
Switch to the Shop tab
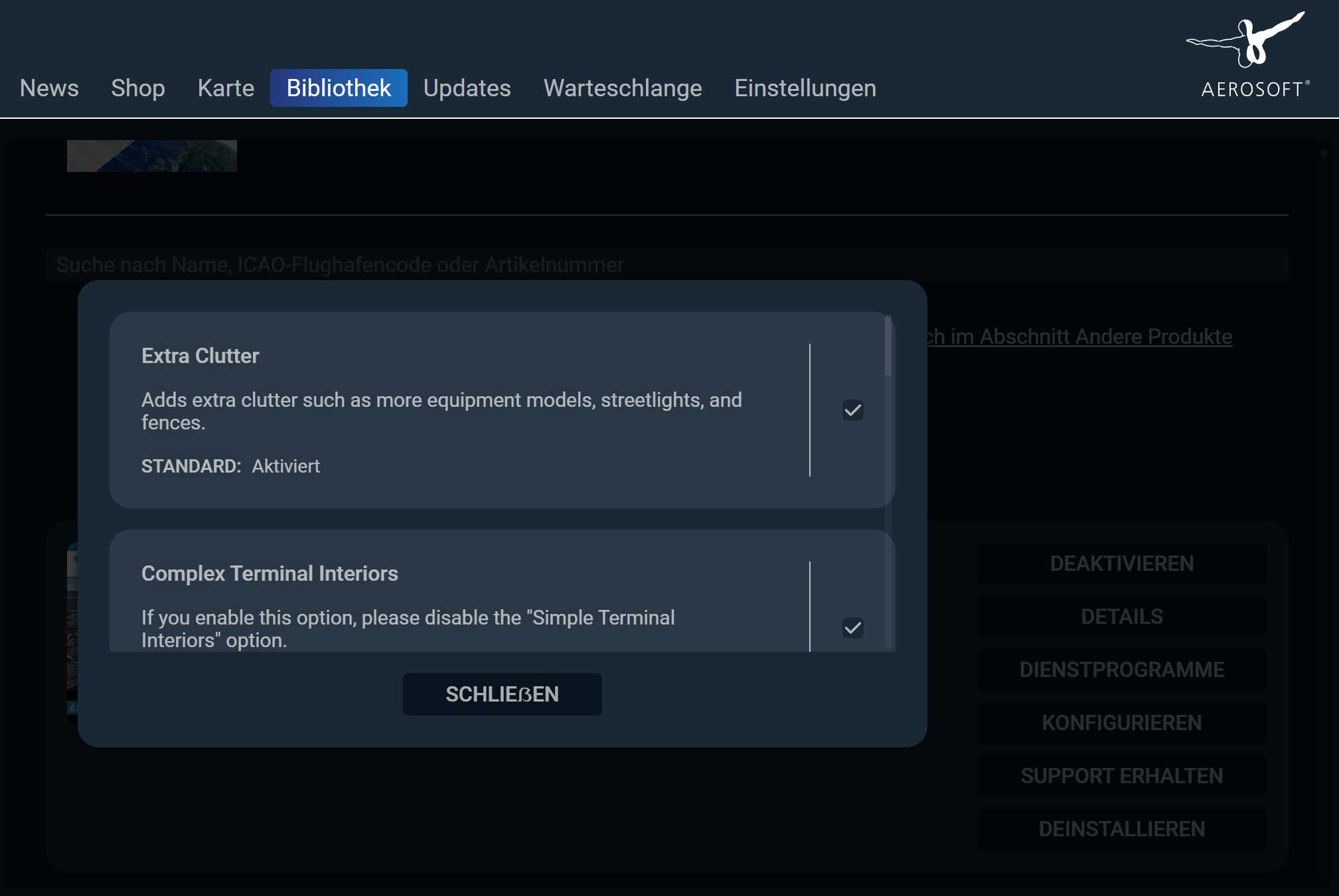[x=138, y=88]
